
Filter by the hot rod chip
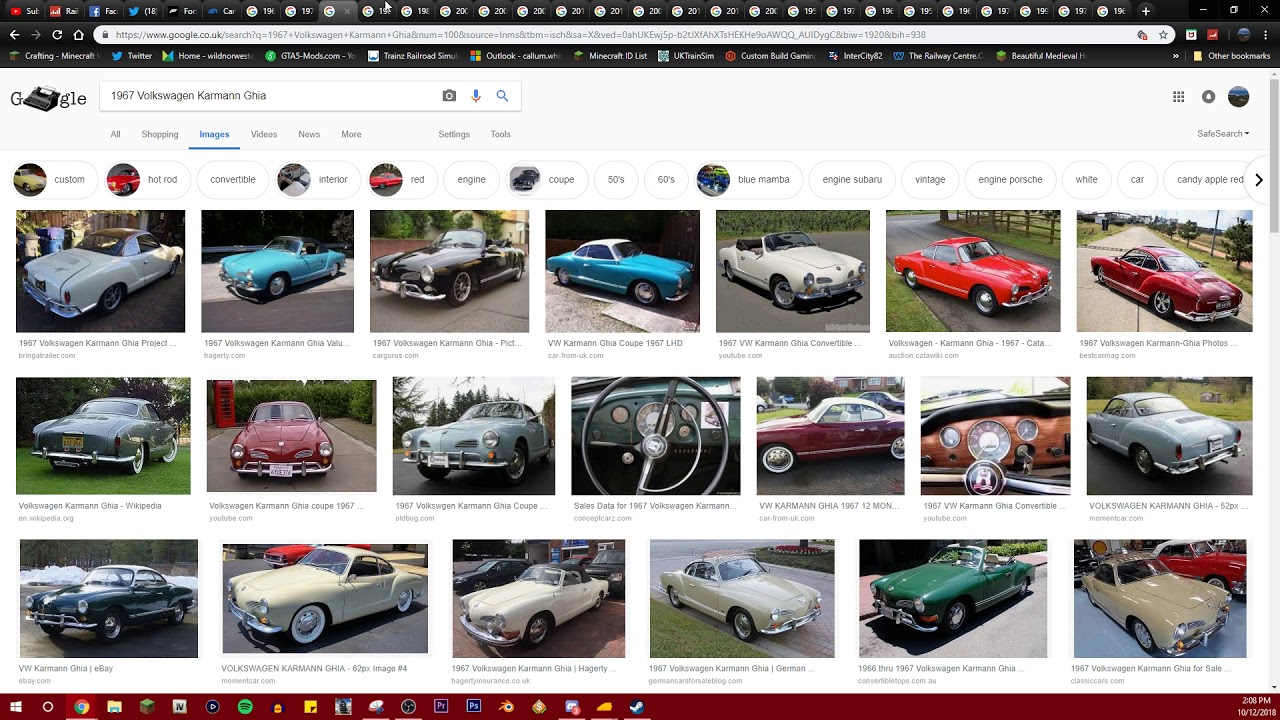[x=147, y=180]
